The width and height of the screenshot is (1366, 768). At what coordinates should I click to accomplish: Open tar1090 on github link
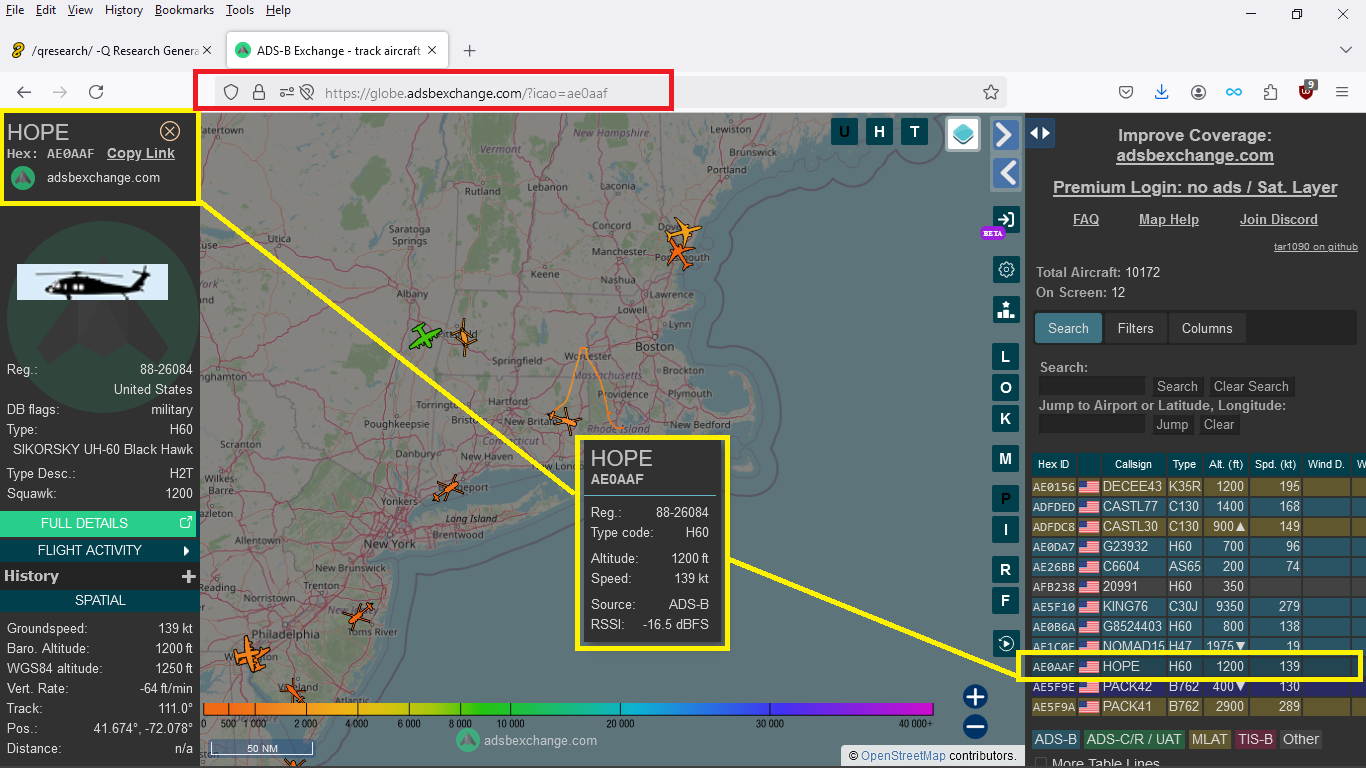(x=1315, y=246)
